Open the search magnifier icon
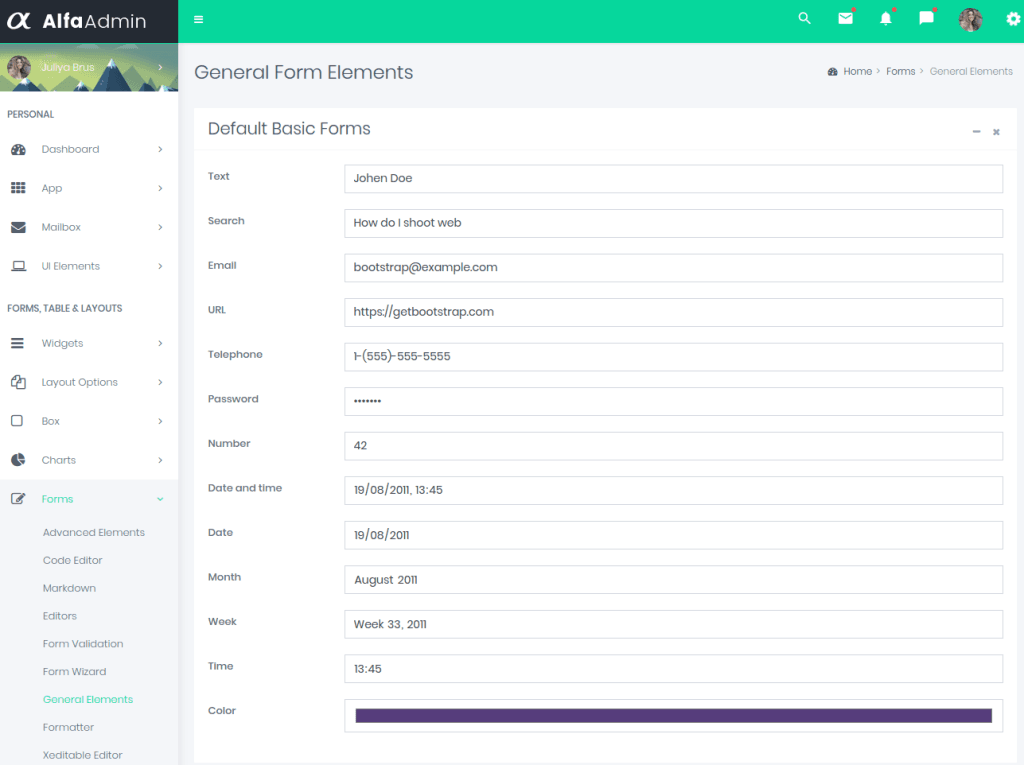The height and width of the screenshot is (765, 1024). tap(804, 19)
